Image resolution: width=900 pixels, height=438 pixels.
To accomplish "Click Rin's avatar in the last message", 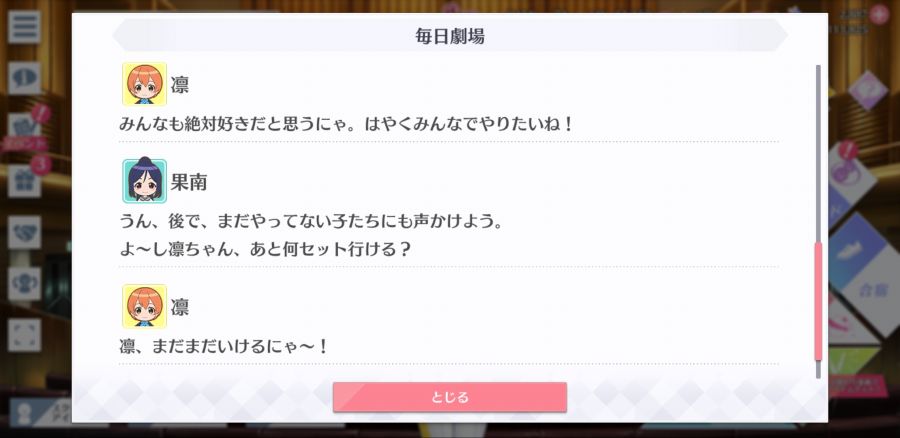I will click(145, 307).
